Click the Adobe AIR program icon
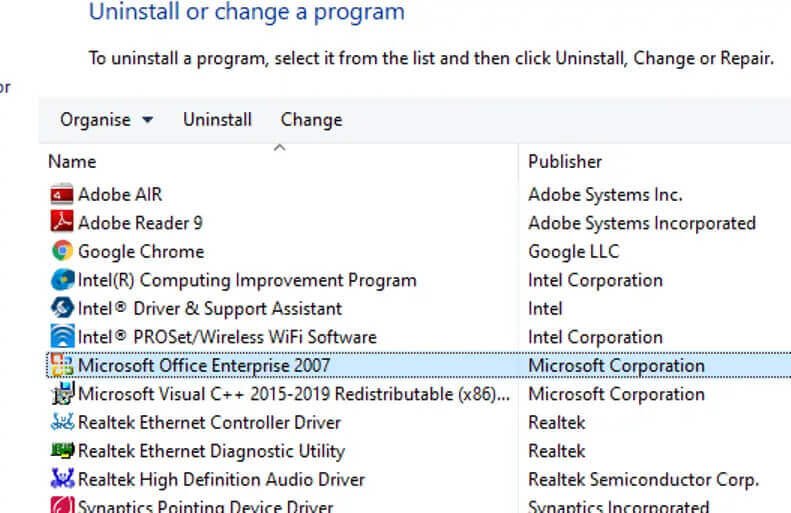Screen dimensions: 791x513 pyautogui.click(x=62, y=194)
